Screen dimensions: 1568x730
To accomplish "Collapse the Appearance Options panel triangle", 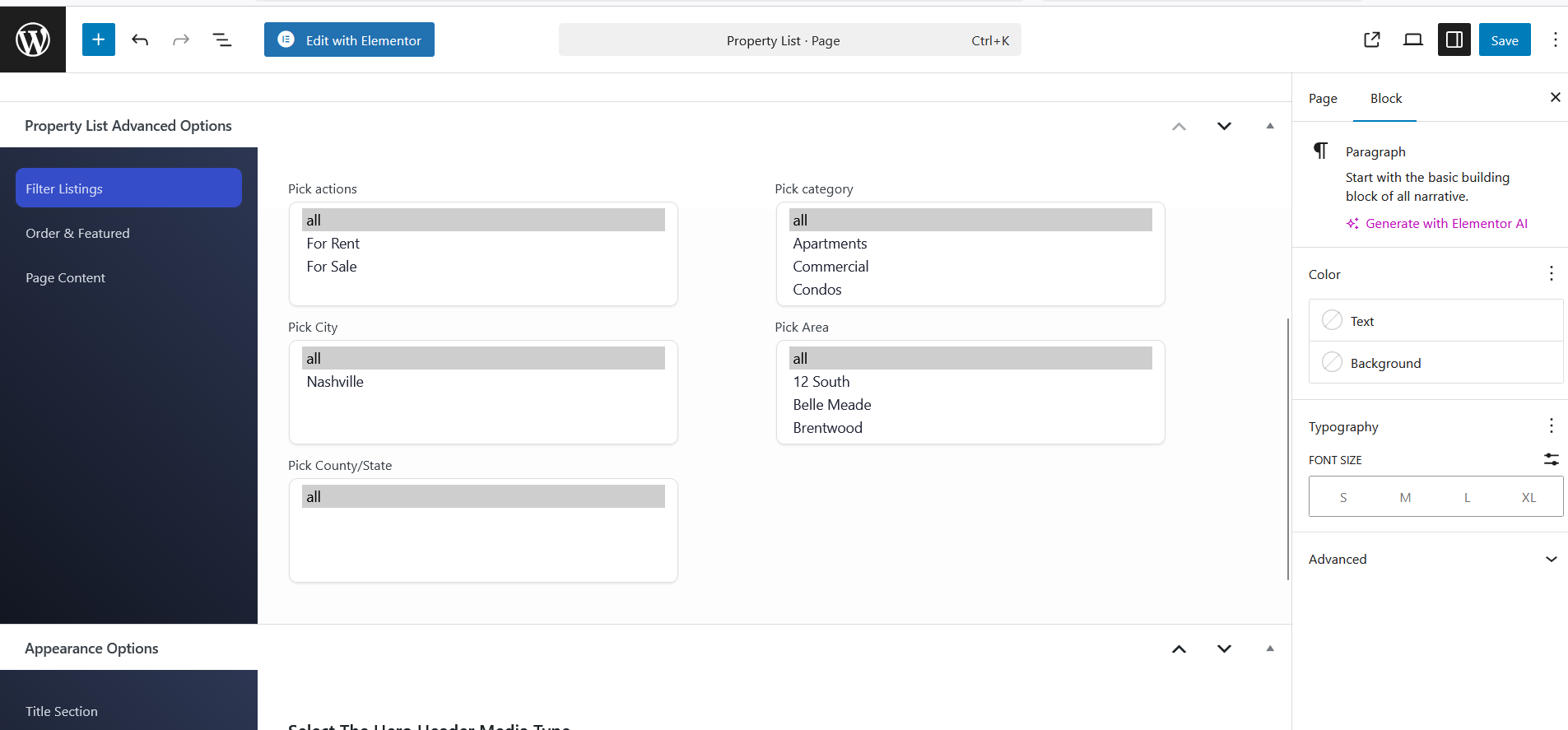I will (x=1269, y=649).
